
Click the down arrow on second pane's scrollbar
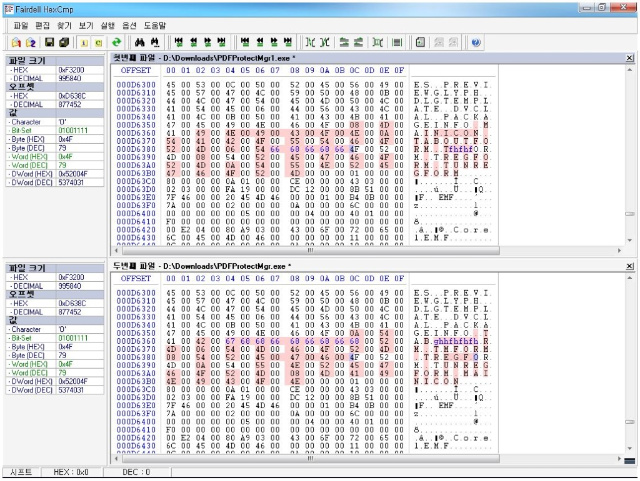[x=630, y=448]
